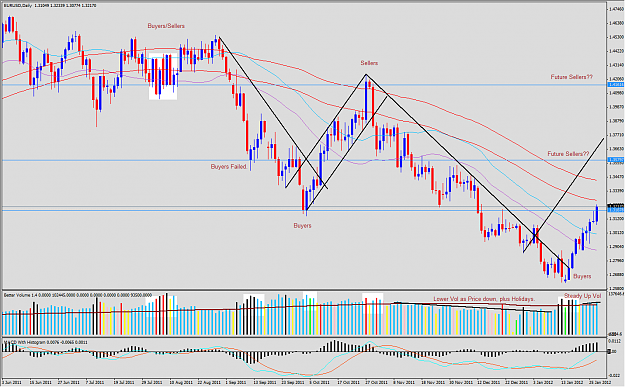This screenshot has height=387, width=625.
Task: Click the '12 Dec 2011' date label
Action: (488, 383)
